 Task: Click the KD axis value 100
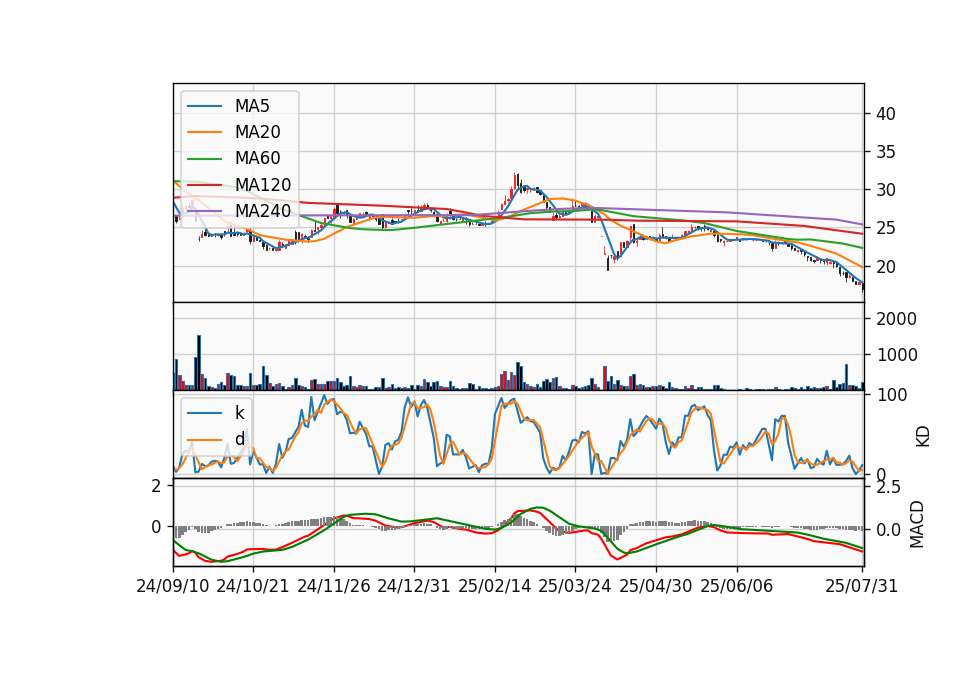[x=891, y=395]
